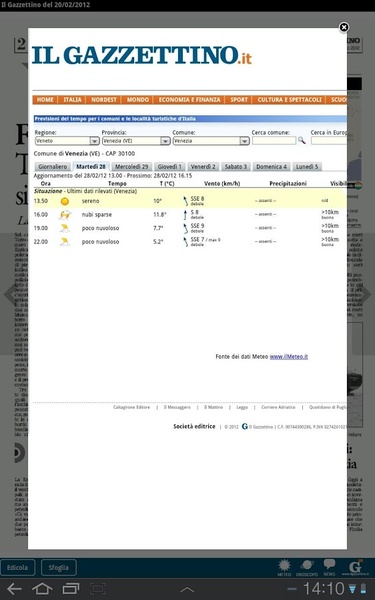Click the magnifier search icon next to Cerca comune
The width and height of the screenshot is (375, 600).
[302, 140]
